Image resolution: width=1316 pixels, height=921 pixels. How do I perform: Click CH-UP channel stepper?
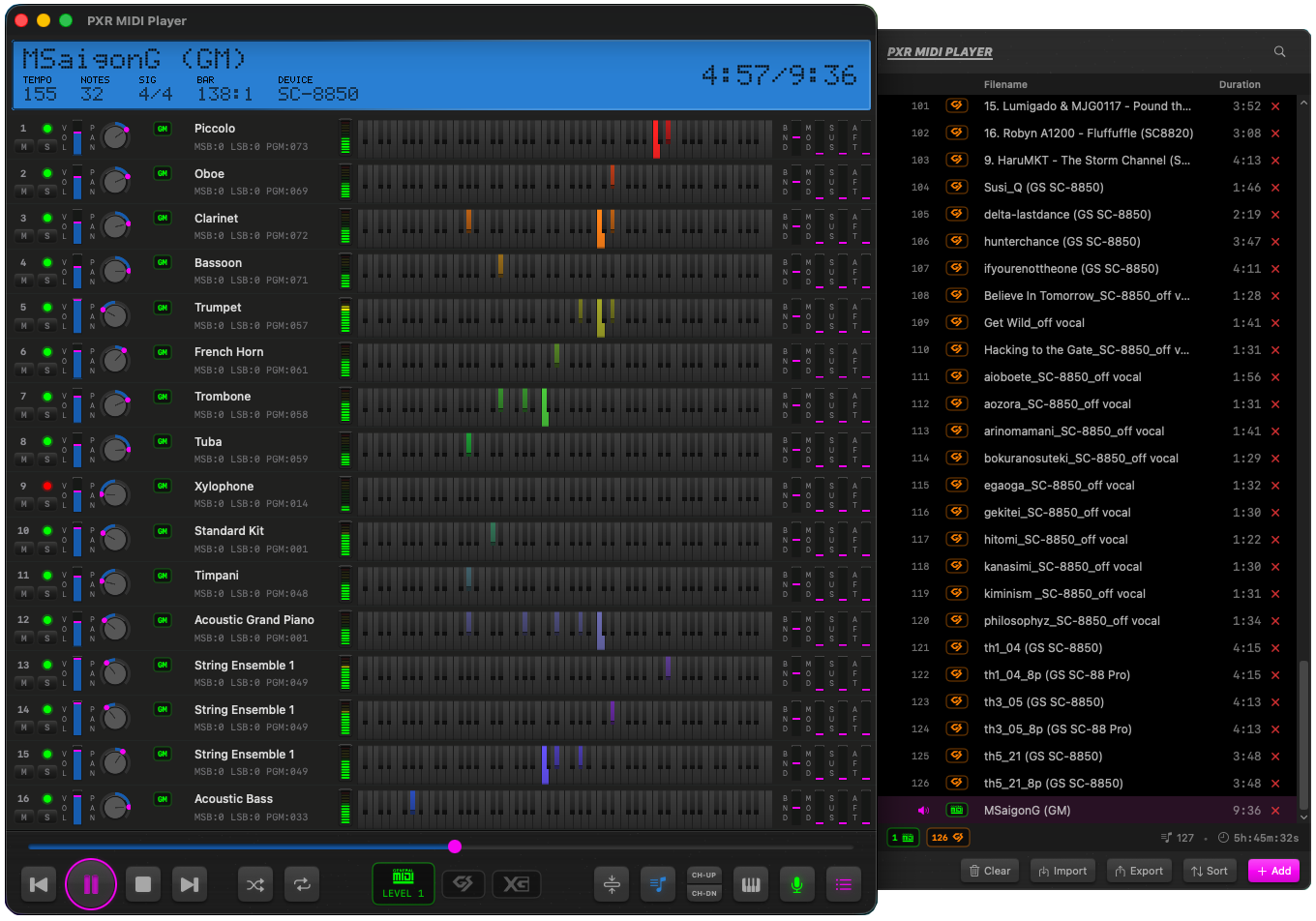703,875
